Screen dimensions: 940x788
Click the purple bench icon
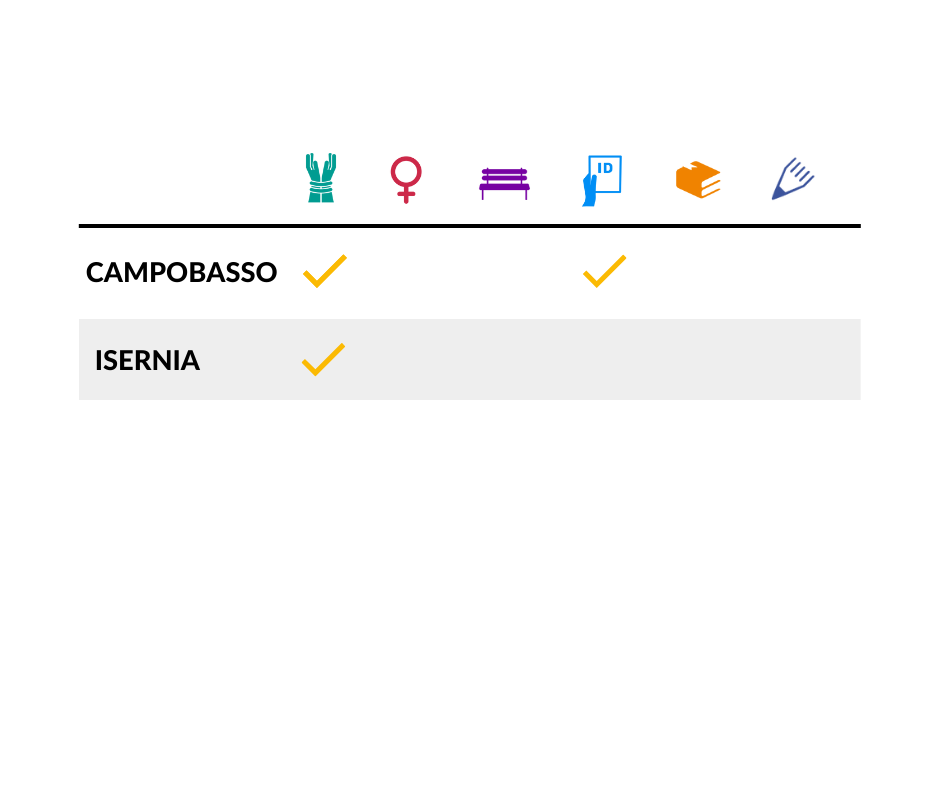click(x=504, y=184)
